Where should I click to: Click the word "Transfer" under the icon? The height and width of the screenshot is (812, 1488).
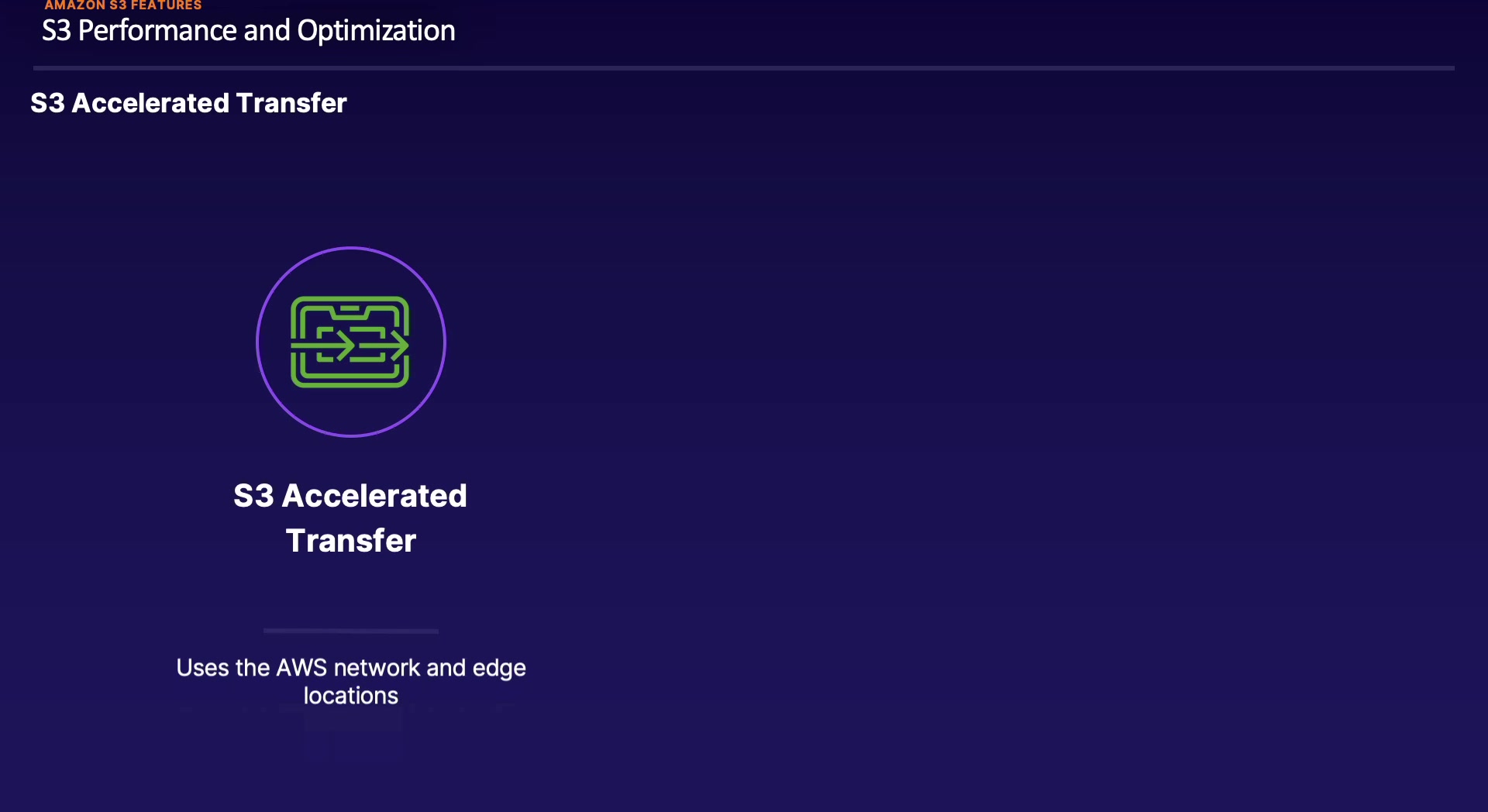(351, 541)
